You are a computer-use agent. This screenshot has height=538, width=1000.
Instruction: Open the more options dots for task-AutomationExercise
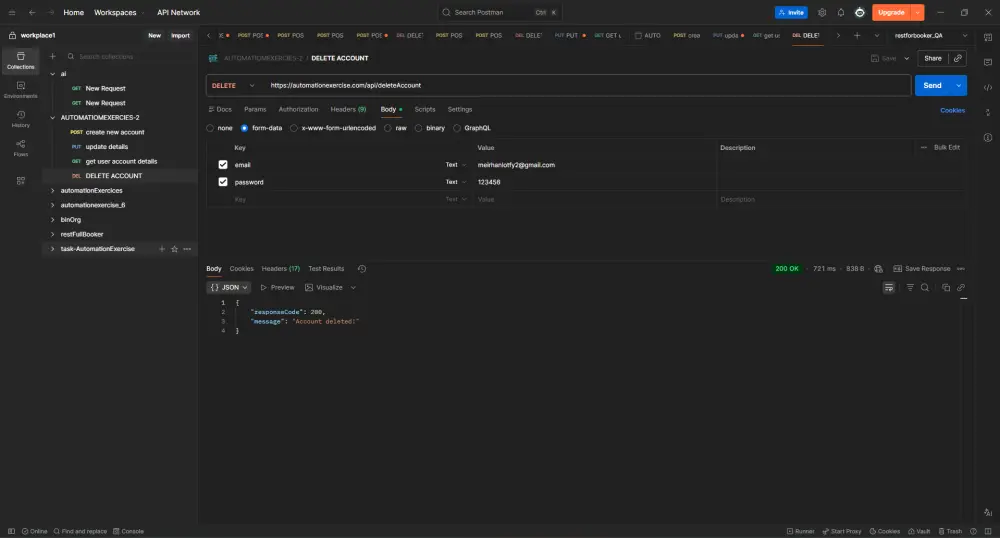tap(187, 249)
